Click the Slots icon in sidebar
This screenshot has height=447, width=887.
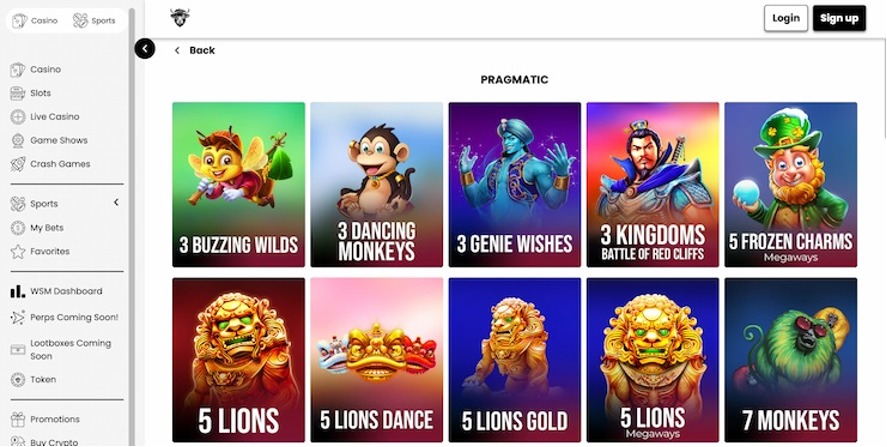pos(18,93)
